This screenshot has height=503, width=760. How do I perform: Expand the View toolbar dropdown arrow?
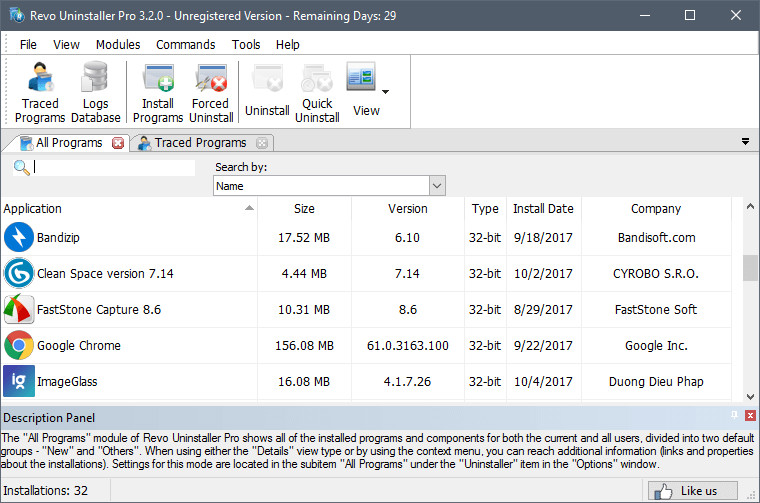(386, 92)
